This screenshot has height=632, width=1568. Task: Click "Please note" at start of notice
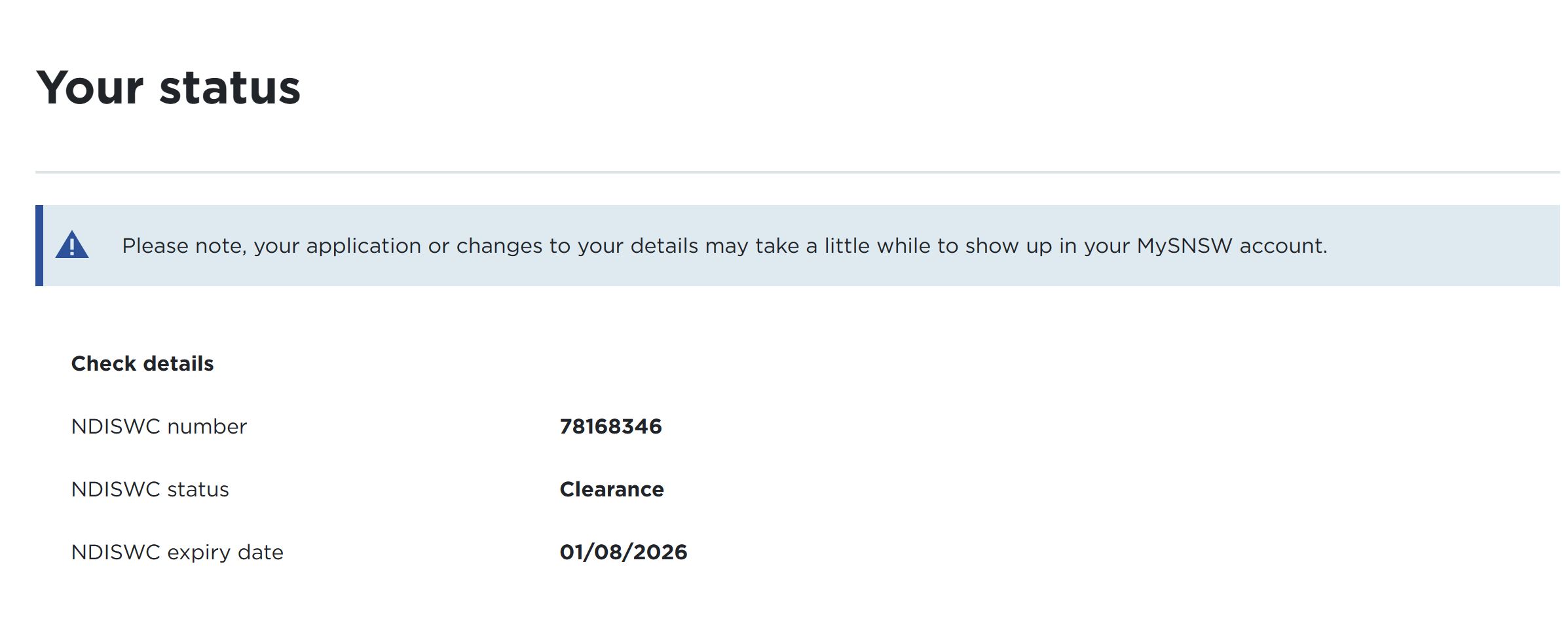tap(183, 246)
